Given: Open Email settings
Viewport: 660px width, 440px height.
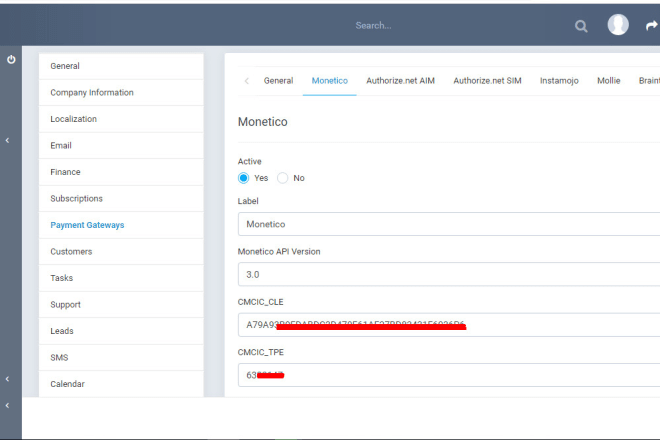Looking at the screenshot, I should [121, 146].
